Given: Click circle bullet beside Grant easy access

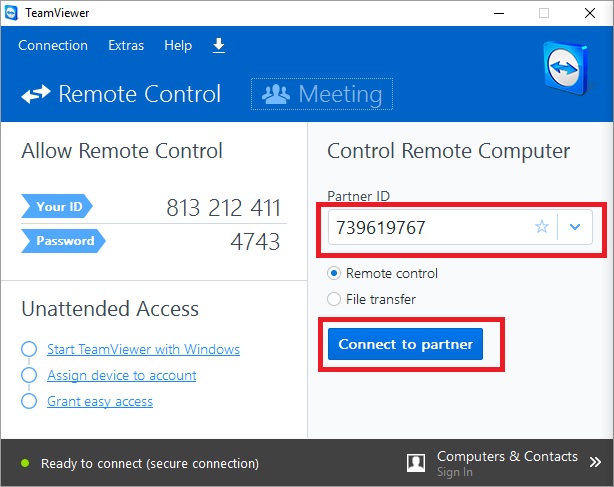Looking at the screenshot, I should [x=29, y=402].
